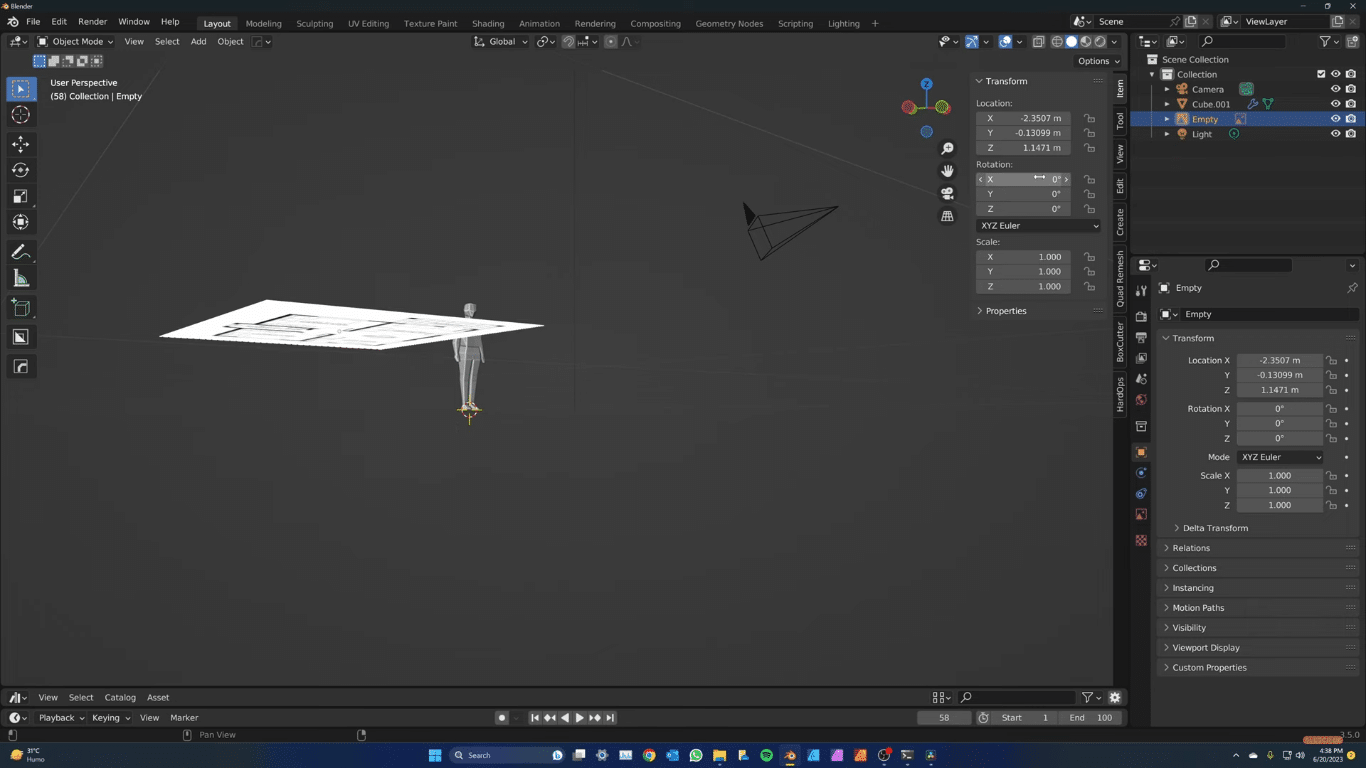Switch to Wireframe viewport shading
This screenshot has width=1366, height=768.
click(x=1057, y=41)
